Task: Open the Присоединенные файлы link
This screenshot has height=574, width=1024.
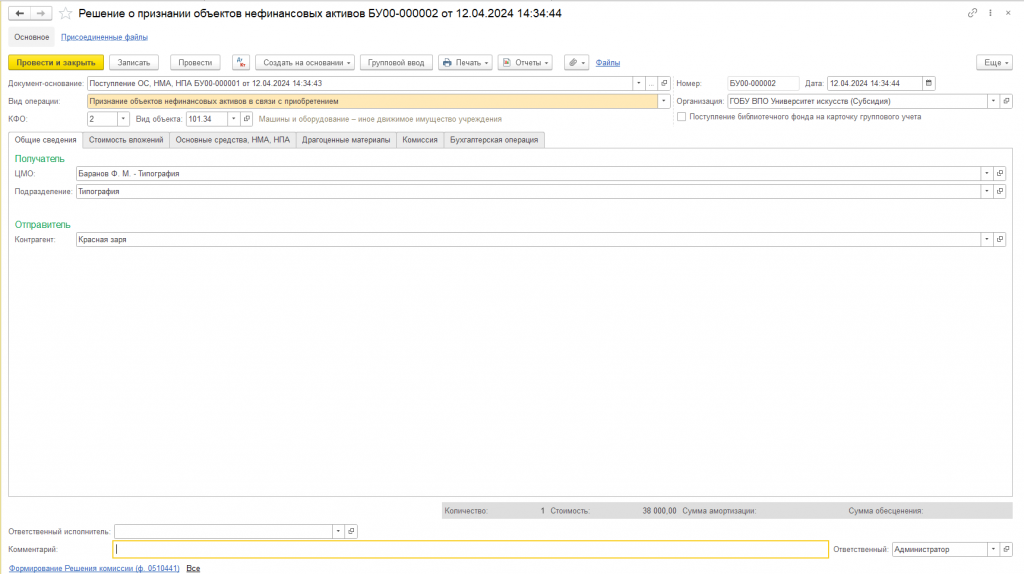Action: 104,37
